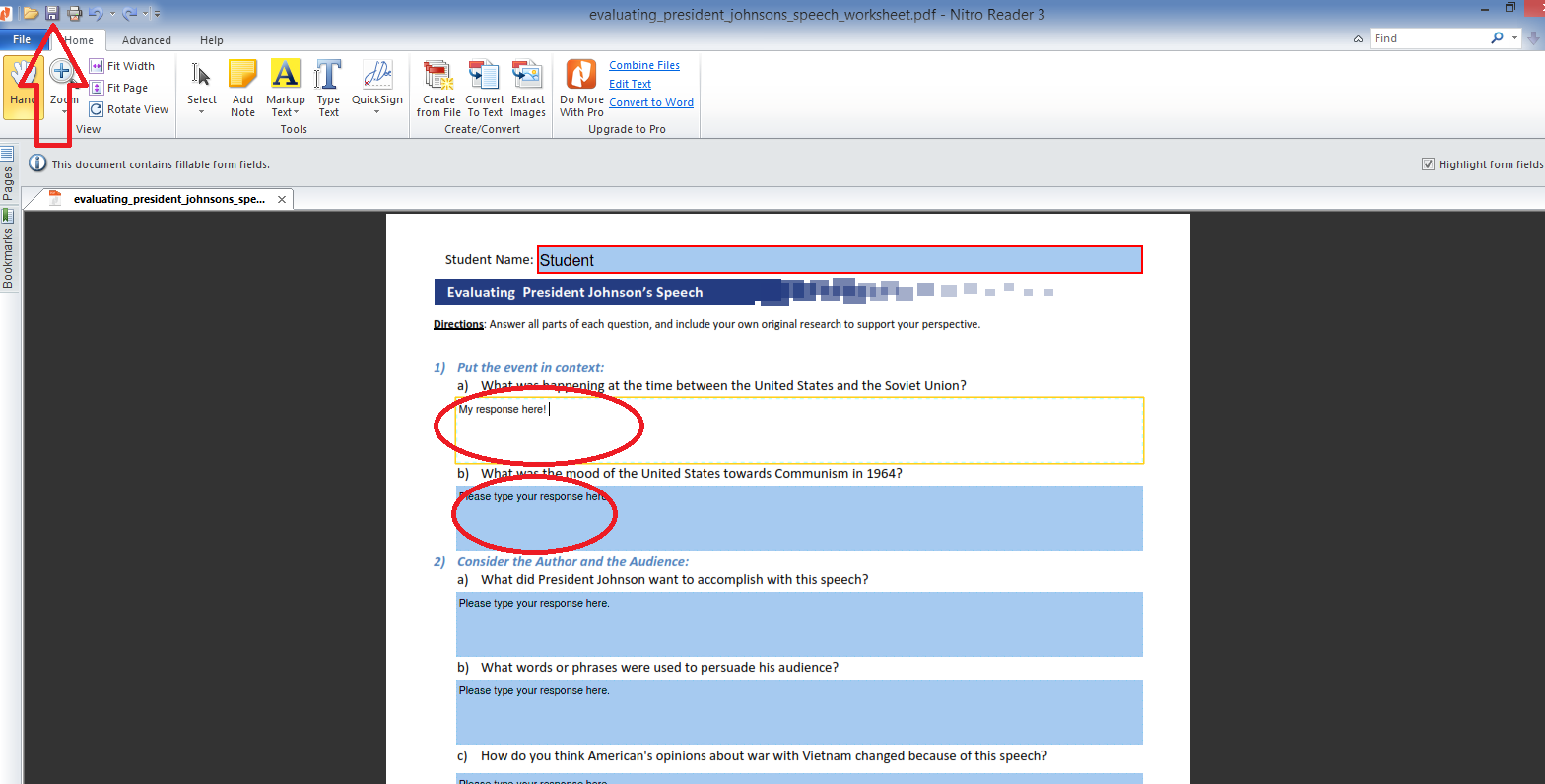This screenshot has height=784, width=1545.
Task: Click the 'Put the event in context:' heading
Action: 530,367
